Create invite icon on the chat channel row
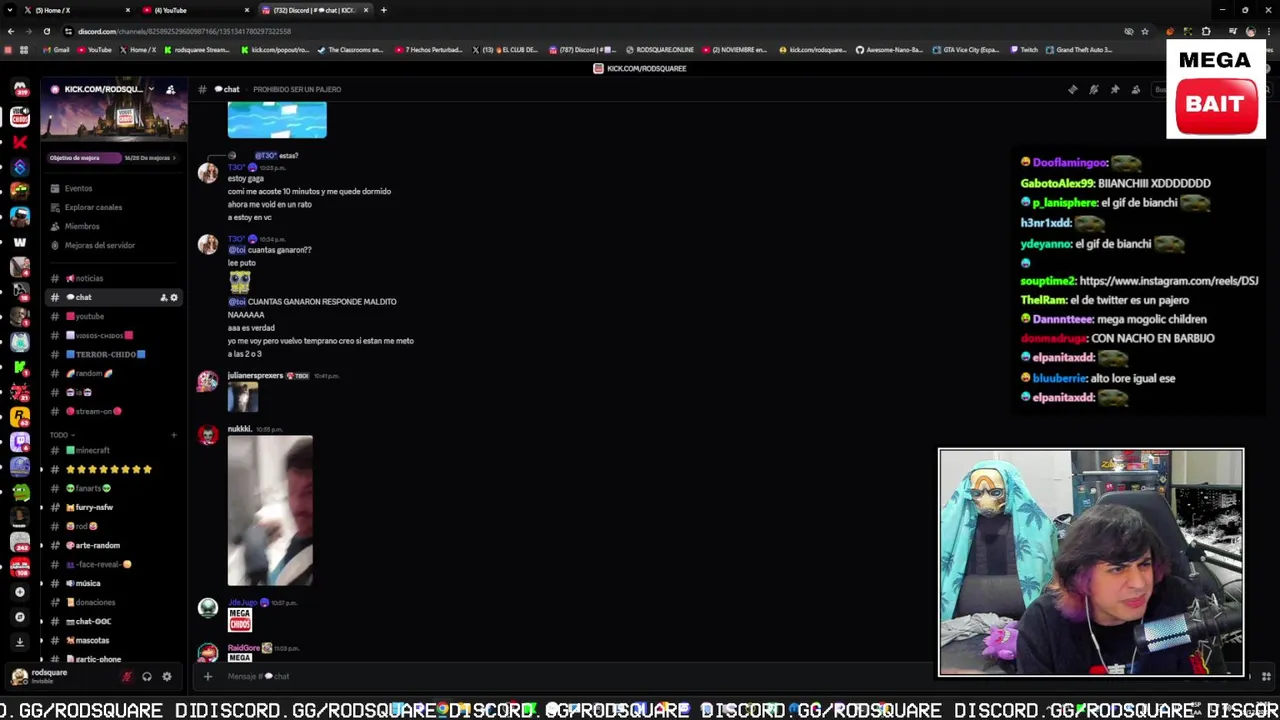Viewport: 1280px width, 720px height. pyautogui.click(x=163, y=297)
